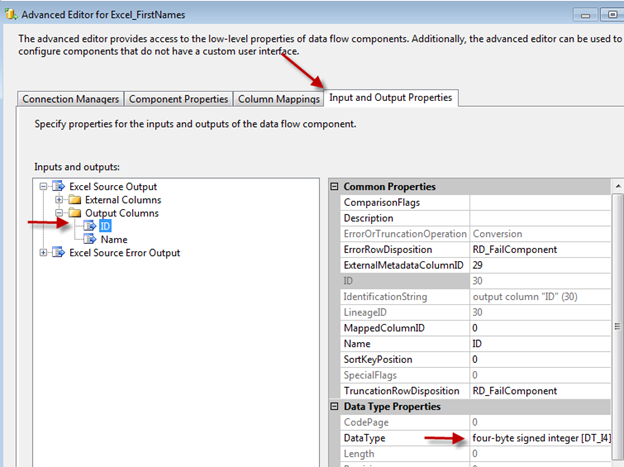The image size is (624, 467).
Task: Click the Advanced Editor title bar icon
Action: (10, 14)
